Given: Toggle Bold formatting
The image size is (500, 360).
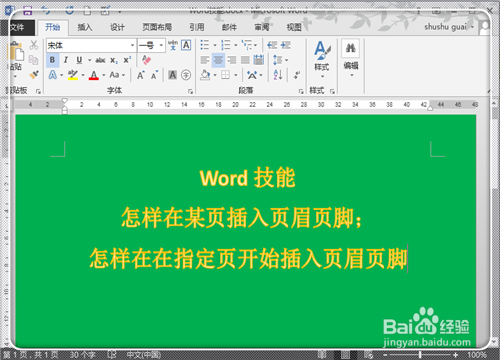Looking at the screenshot, I should coord(52,60).
